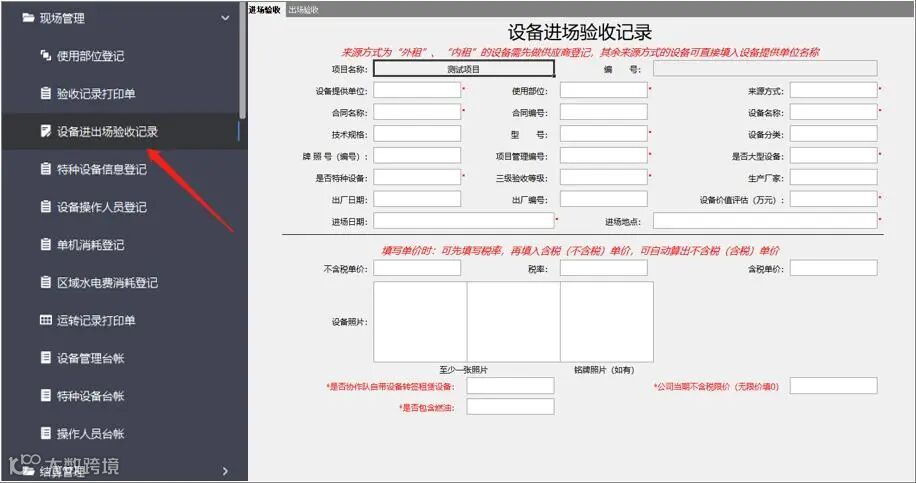Click the 合同编号 input field

[x=603, y=112]
